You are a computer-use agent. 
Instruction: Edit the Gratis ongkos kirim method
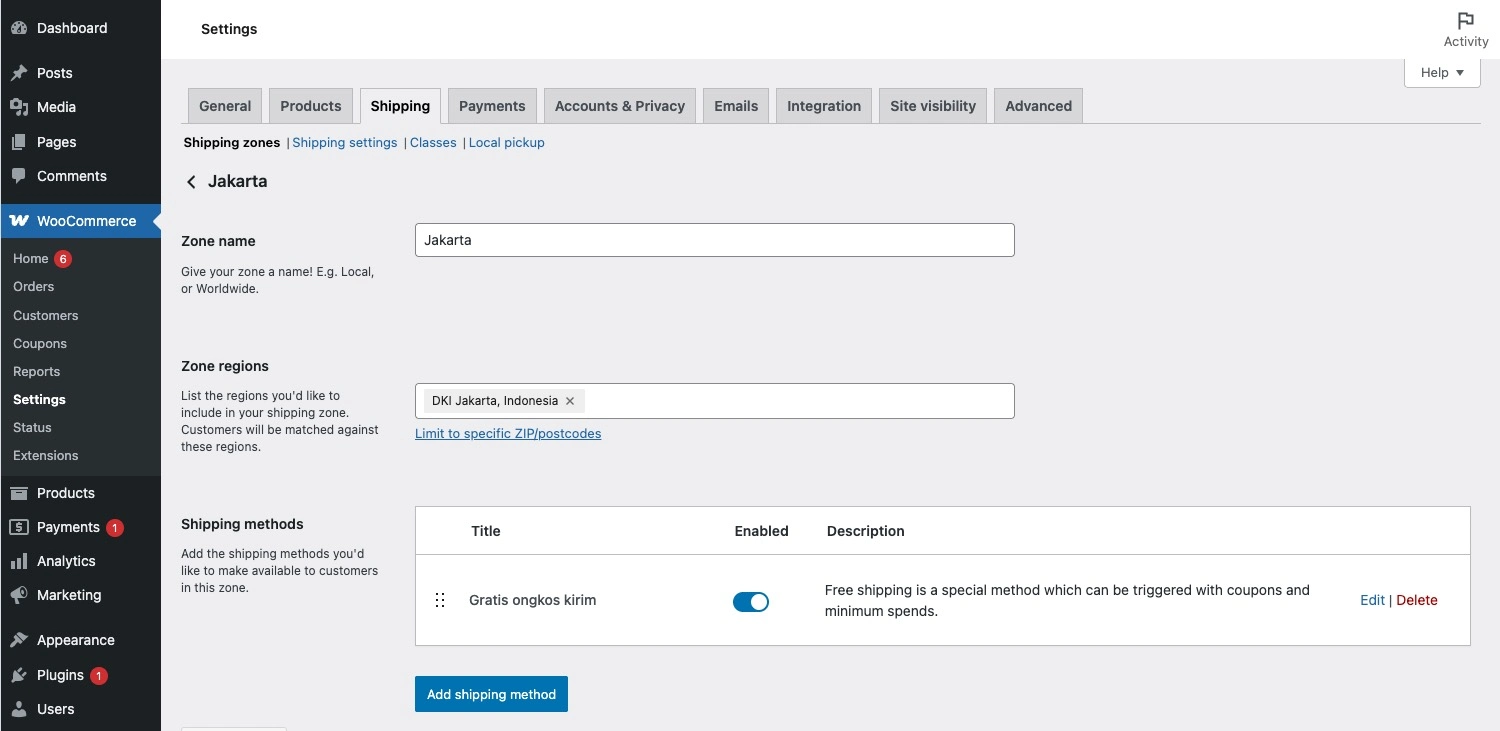[1372, 600]
